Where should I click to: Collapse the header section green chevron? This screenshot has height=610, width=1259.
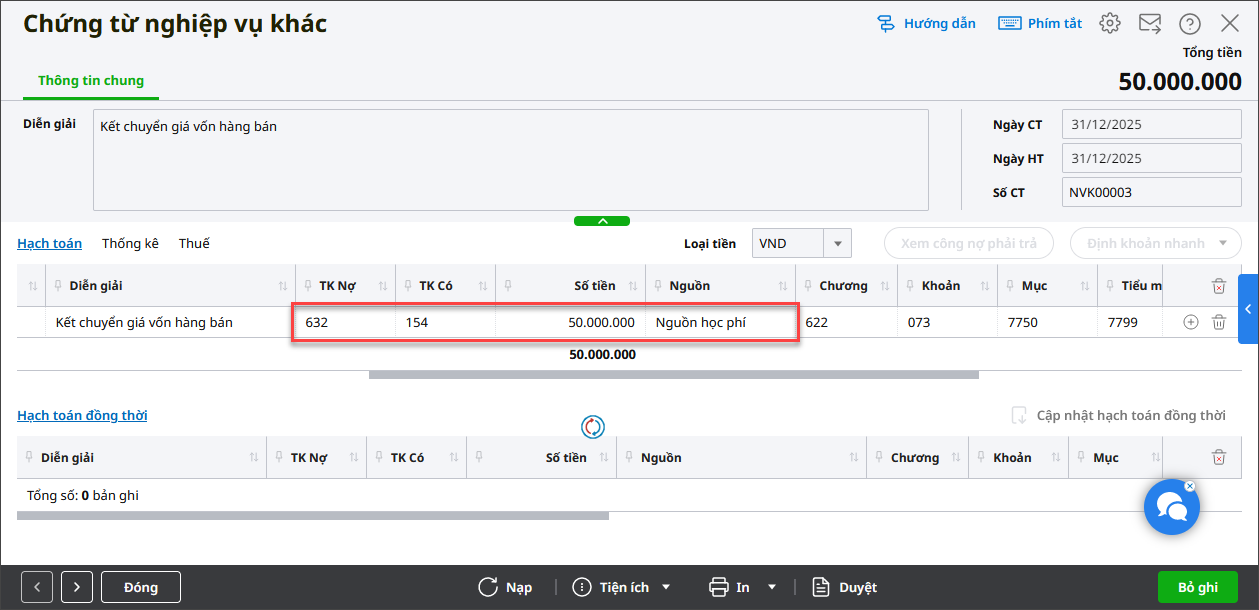(602, 221)
